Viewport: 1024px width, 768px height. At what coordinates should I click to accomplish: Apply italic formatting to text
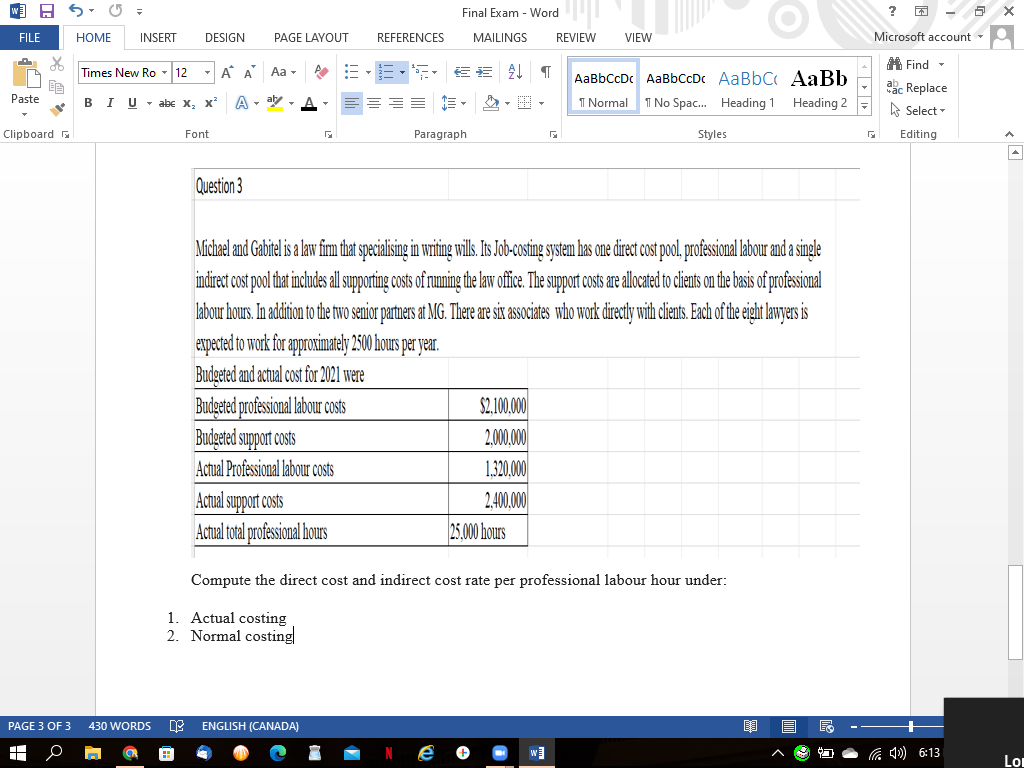coord(109,102)
